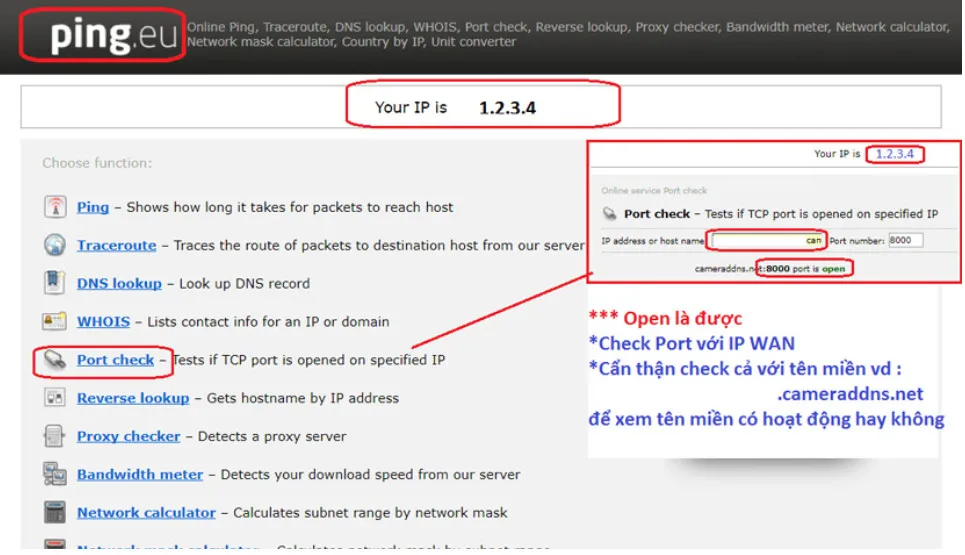This screenshot has width=965, height=555.
Task: Open the DNS lookup link
Action: click(119, 284)
